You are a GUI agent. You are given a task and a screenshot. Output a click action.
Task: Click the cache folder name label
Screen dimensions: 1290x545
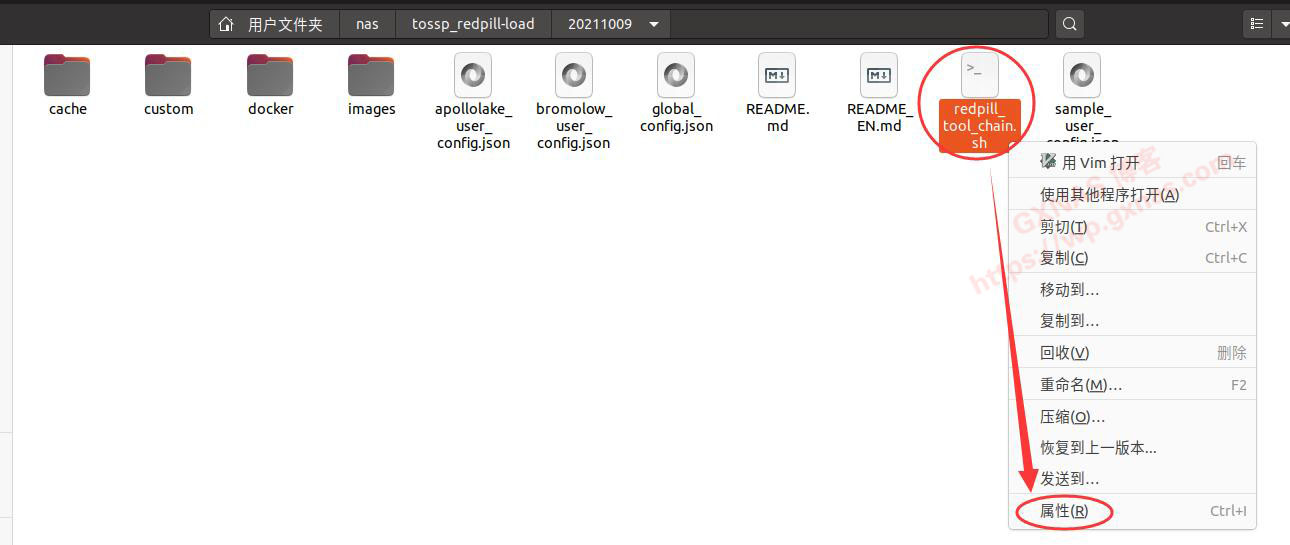click(x=67, y=109)
